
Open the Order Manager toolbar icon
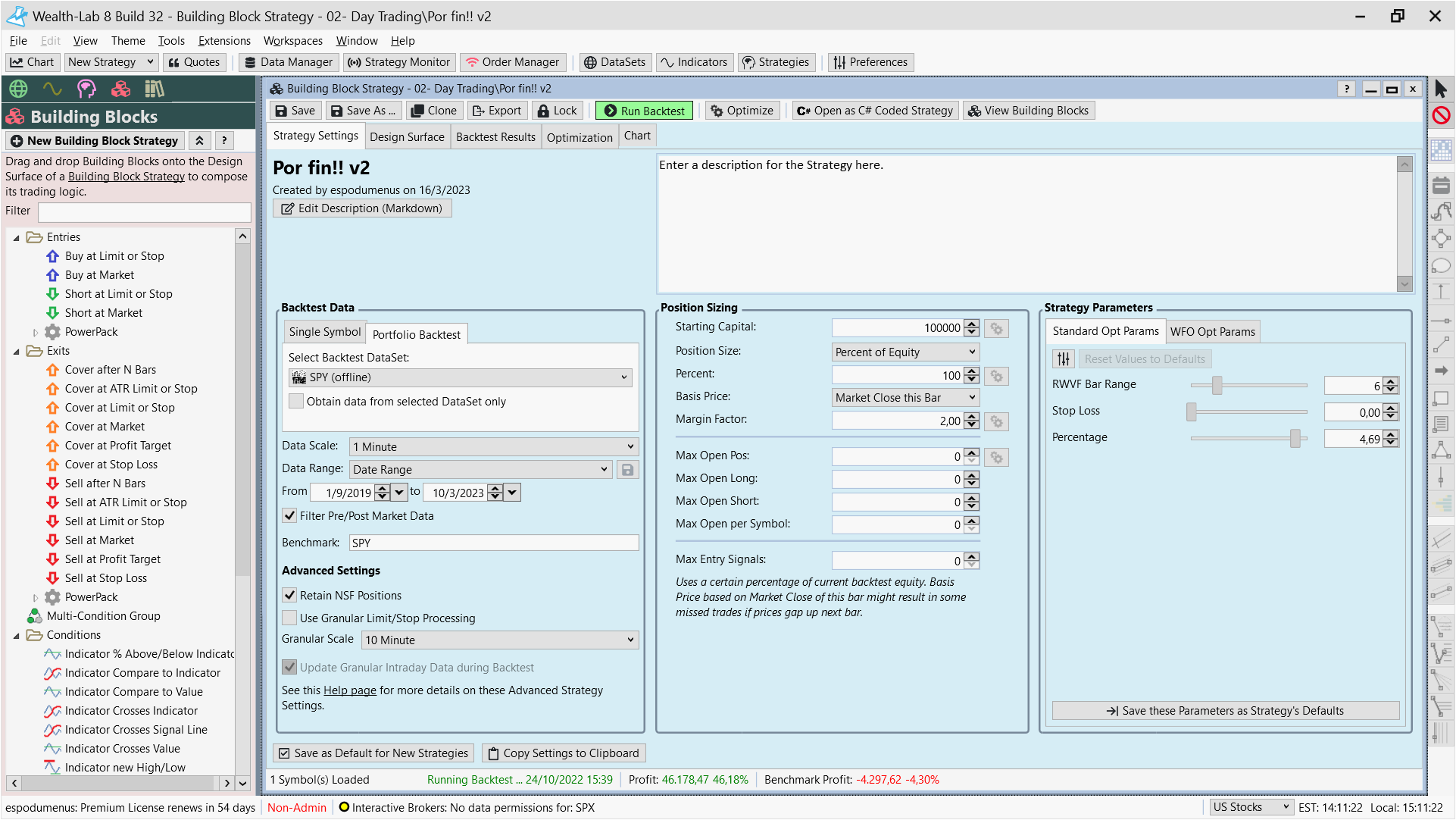click(472, 62)
